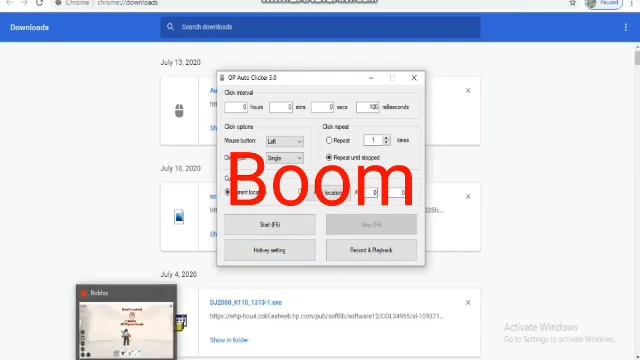Click the Chrome back arrow
The image size is (640, 360).
9,3
